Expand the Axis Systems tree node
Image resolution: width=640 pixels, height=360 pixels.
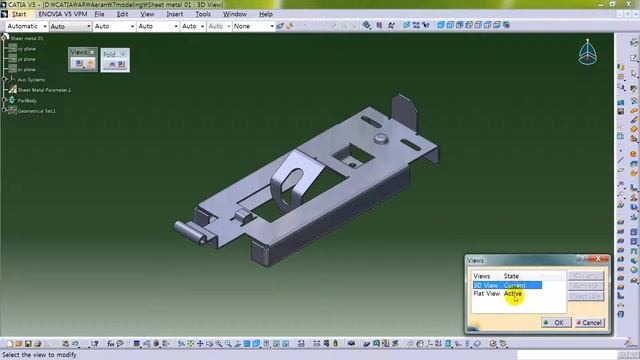point(5,79)
